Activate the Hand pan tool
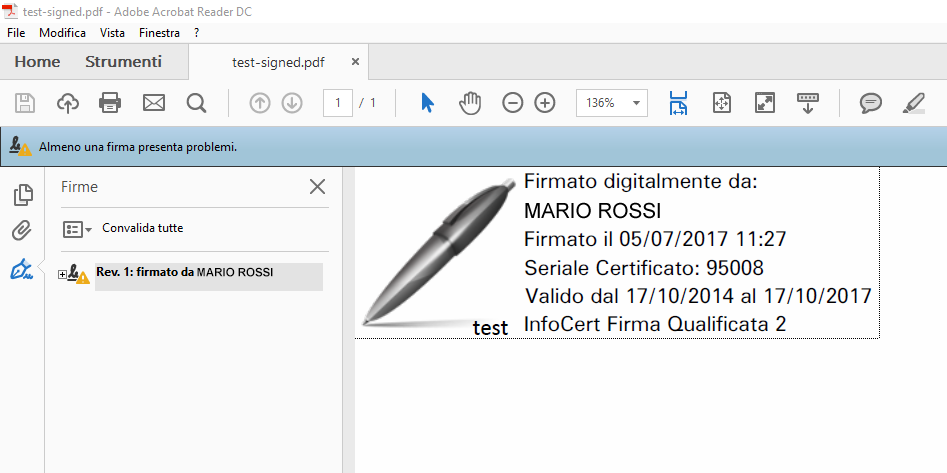 (470, 103)
